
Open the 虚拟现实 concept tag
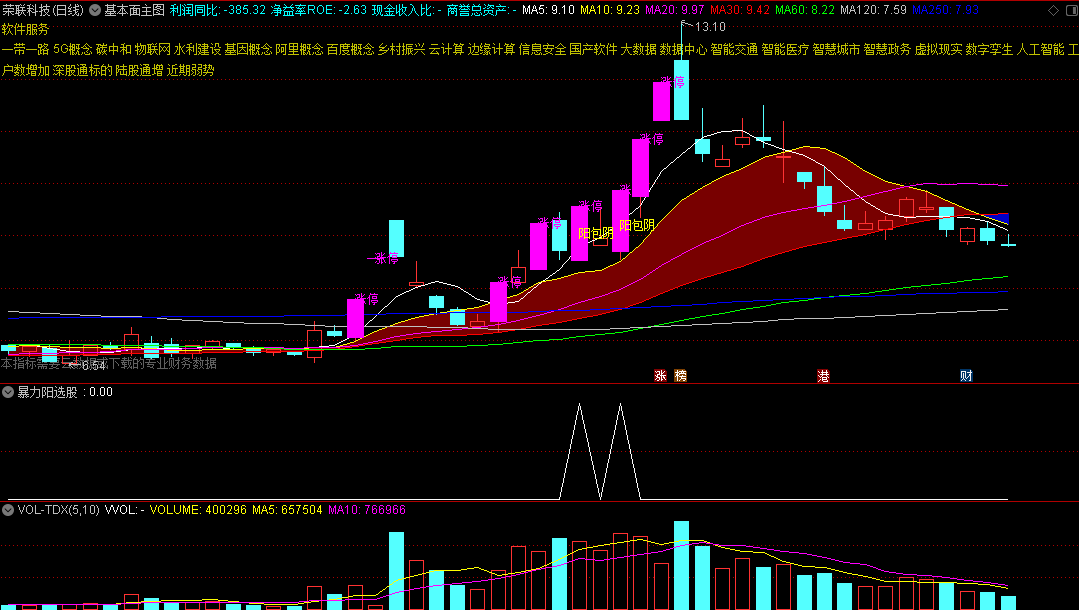(938, 50)
